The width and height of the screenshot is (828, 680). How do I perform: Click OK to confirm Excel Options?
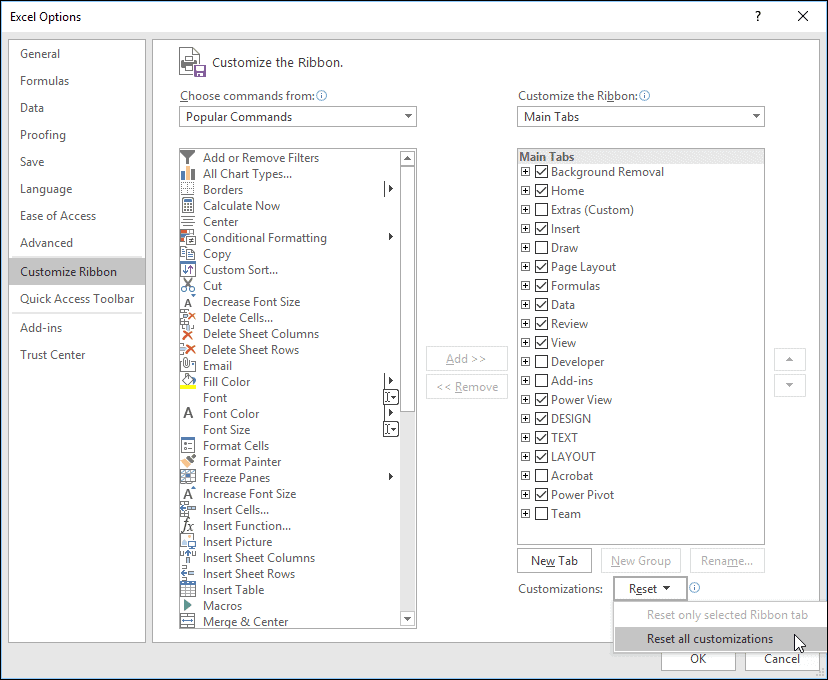pos(698,659)
